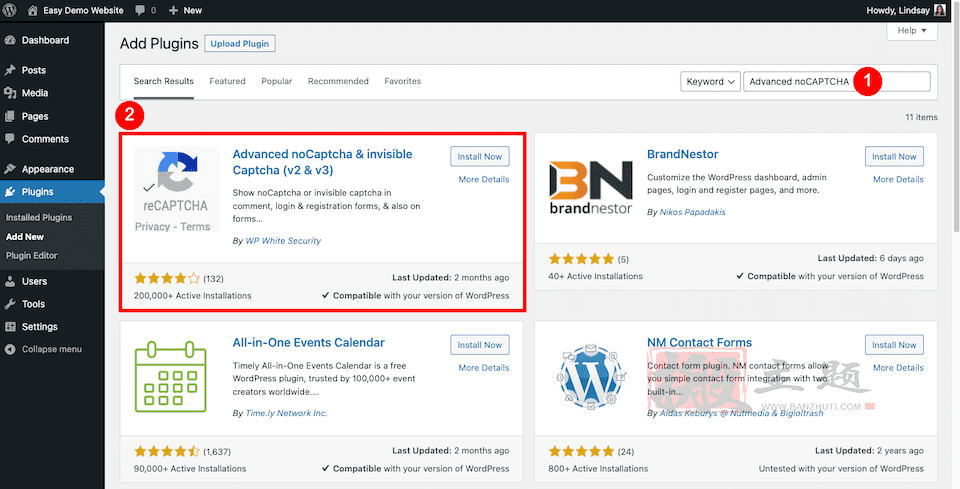Click the Posts pin icon
The height and width of the screenshot is (489, 960).
10,70
